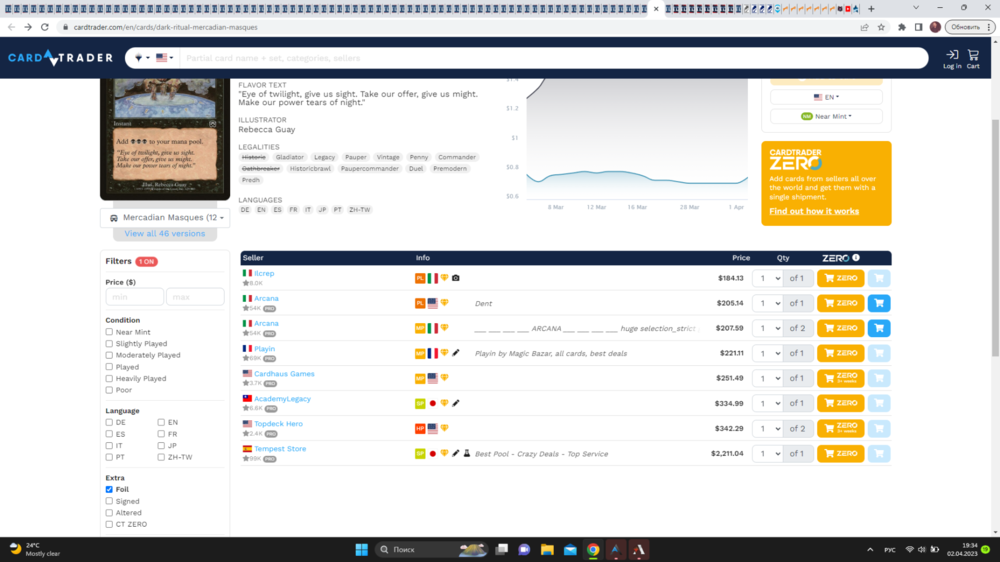
Task: Expand the Mercadian Masques version dropdown
Action: pyautogui.click(x=165, y=217)
